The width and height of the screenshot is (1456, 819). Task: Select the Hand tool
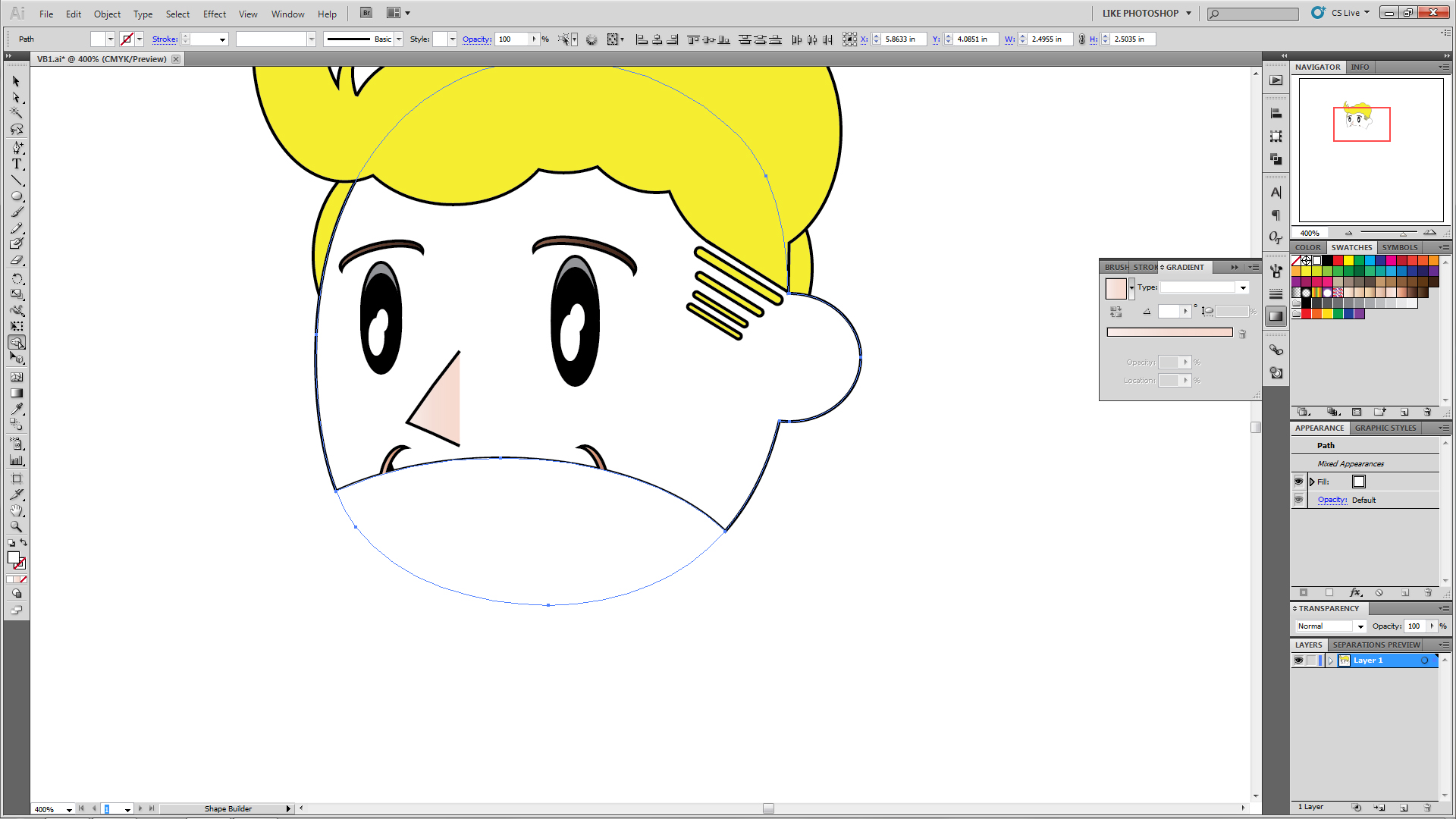point(16,510)
